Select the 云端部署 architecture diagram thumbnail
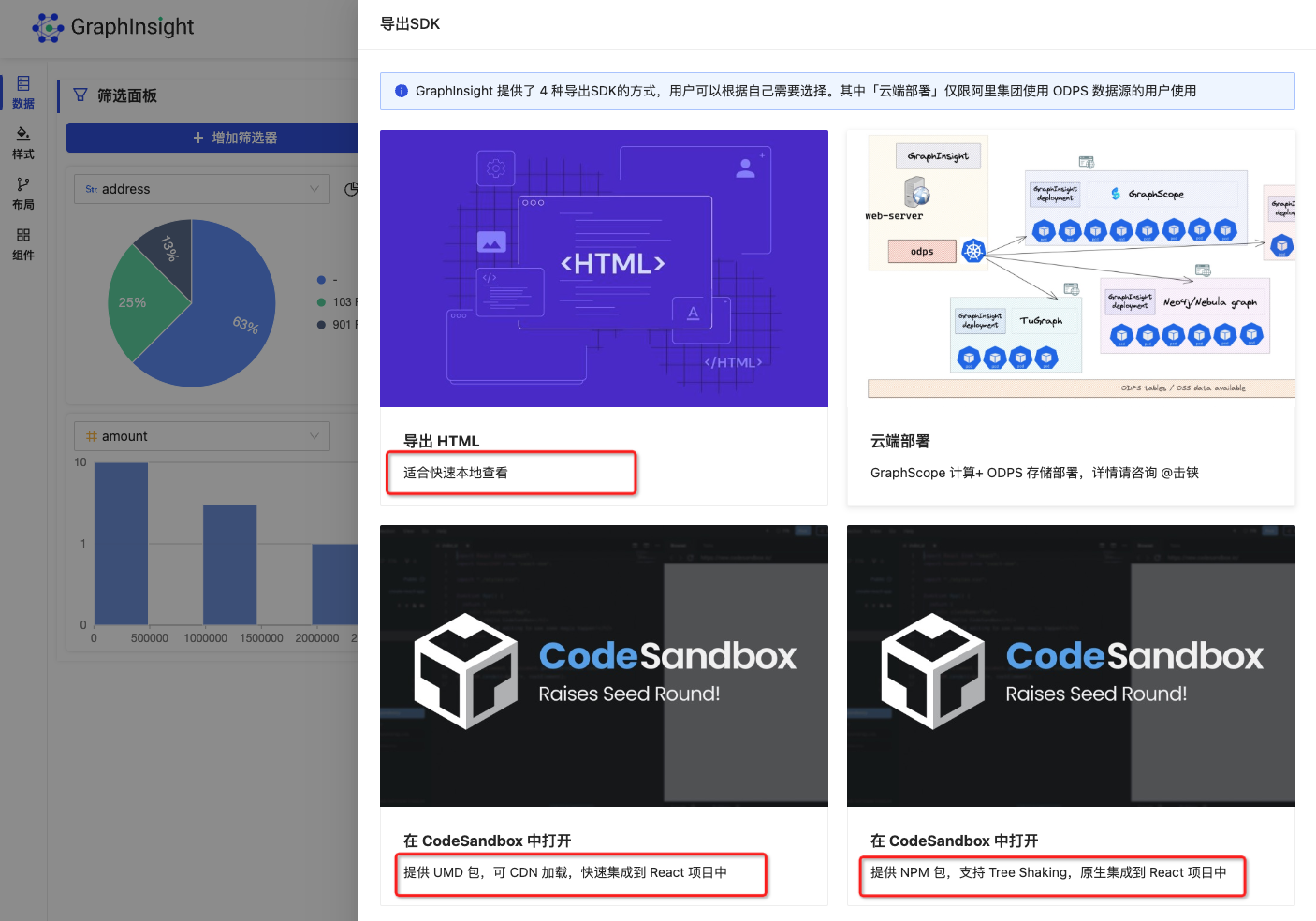Viewport: 1316px width, 921px height. (1071, 269)
